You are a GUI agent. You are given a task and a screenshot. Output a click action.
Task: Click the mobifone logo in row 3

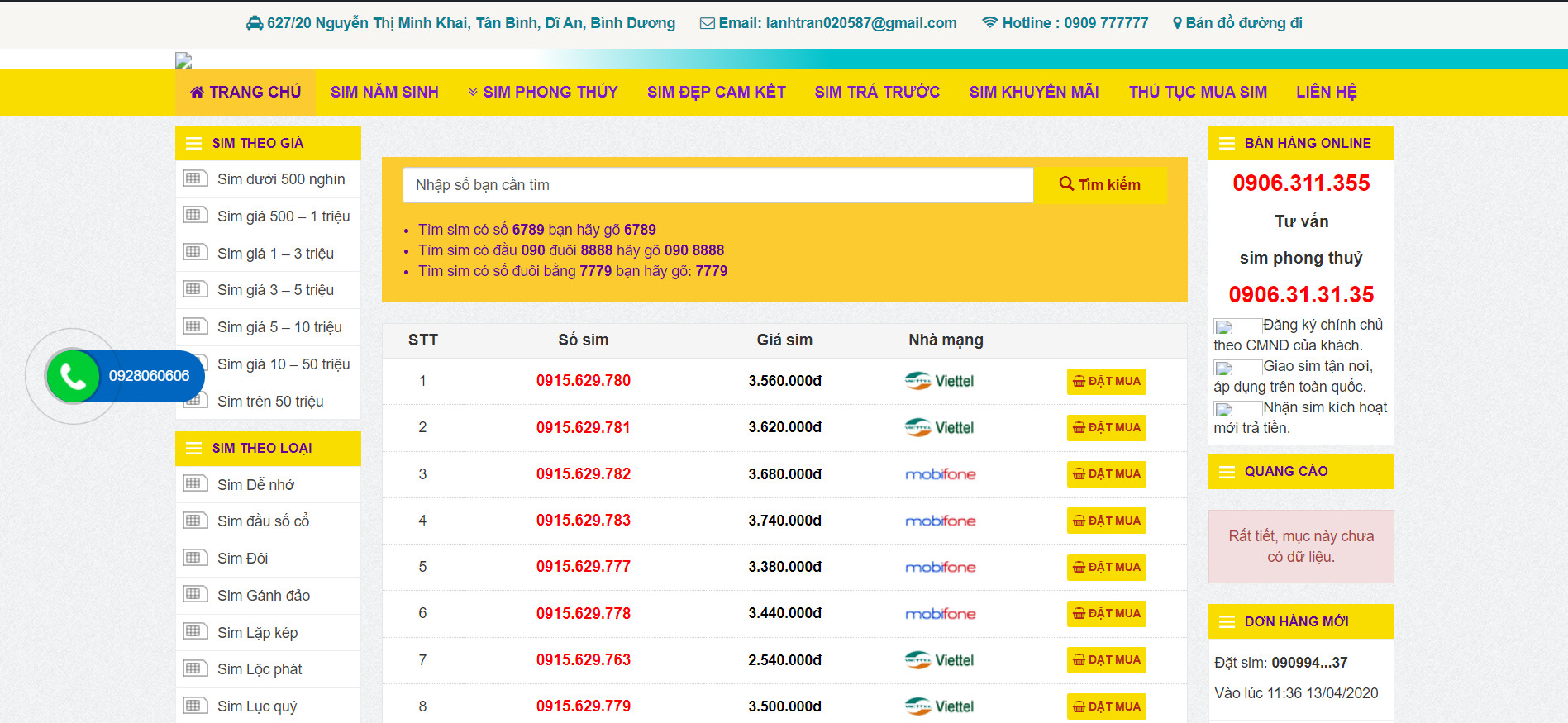click(x=941, y=474)
